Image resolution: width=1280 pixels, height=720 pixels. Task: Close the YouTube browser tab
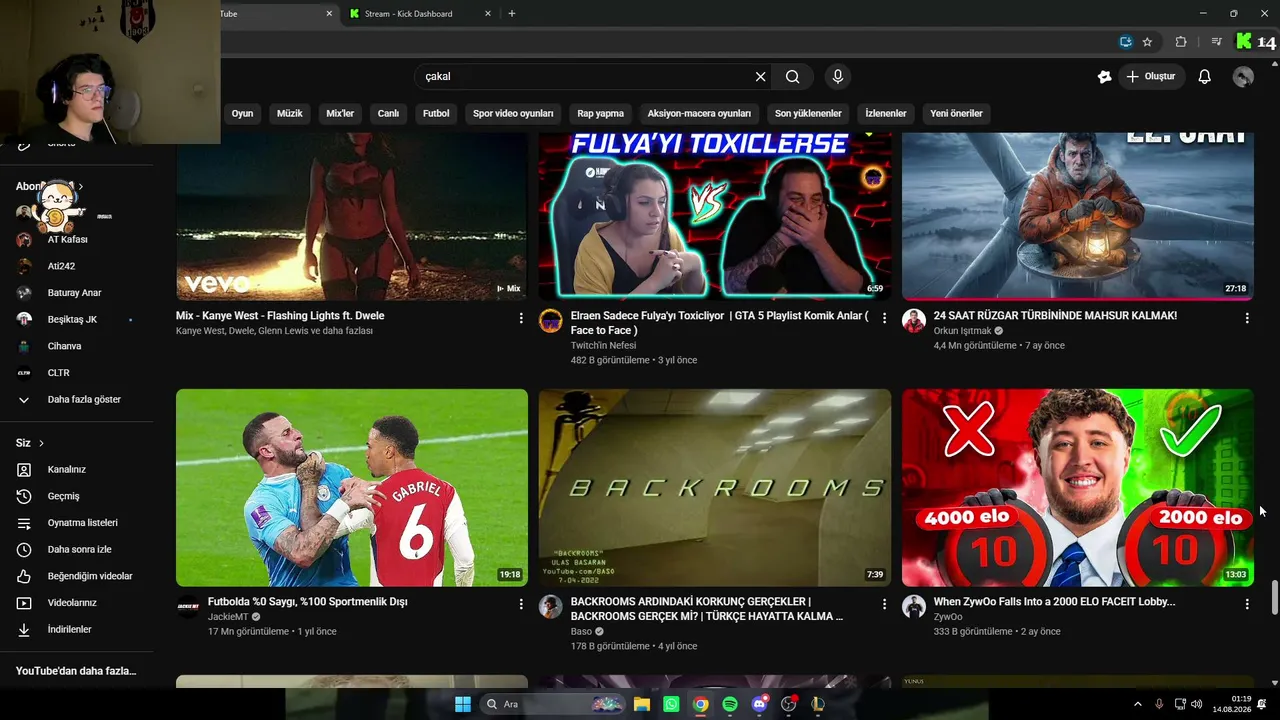point(329,14)
